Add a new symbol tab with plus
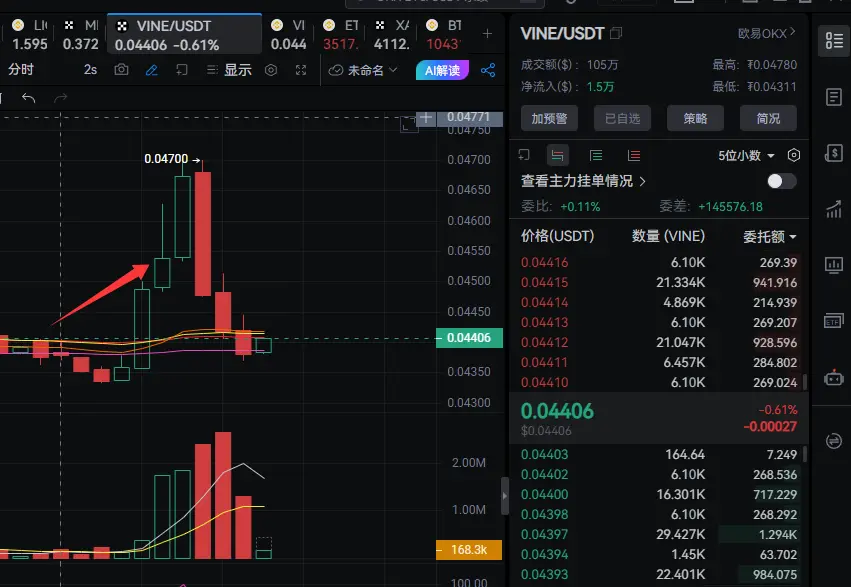The width and height of the screenshot is (851, 587). 487,34
